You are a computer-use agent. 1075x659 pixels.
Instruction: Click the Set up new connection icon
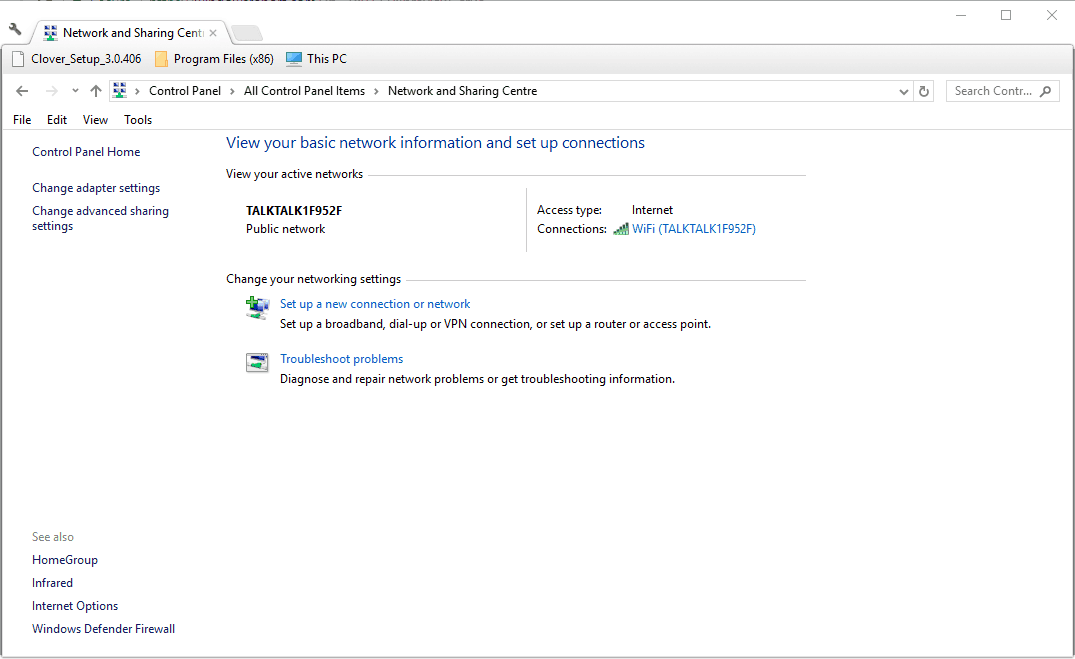(x=257, y=307)
